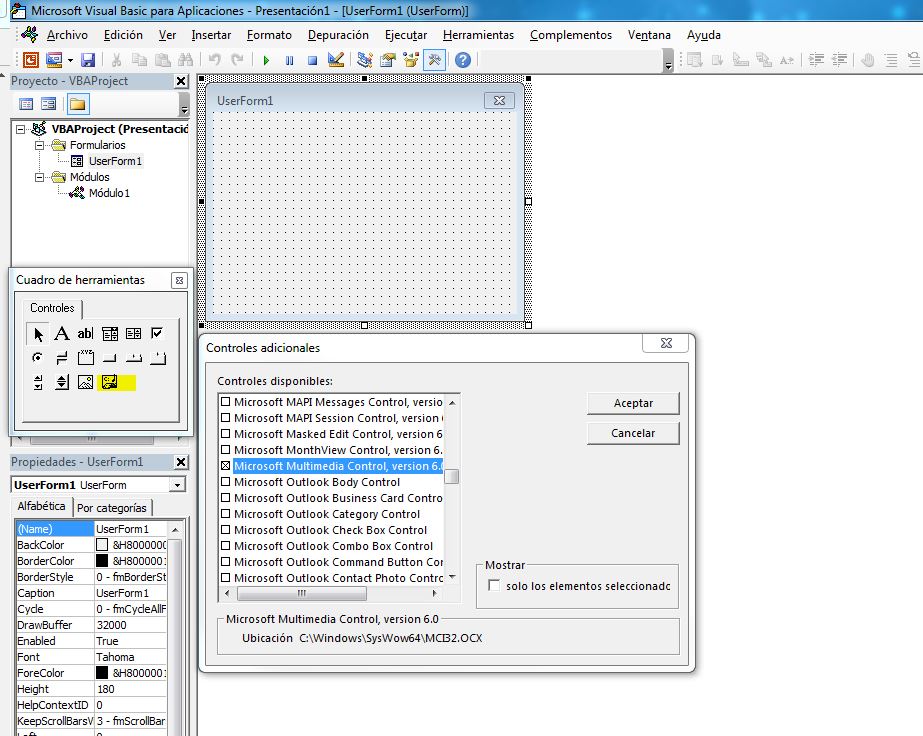Uncheck Microsoft Multimedia Control checkbox
This screenshot has height=736, width=923.
point(225,466)
